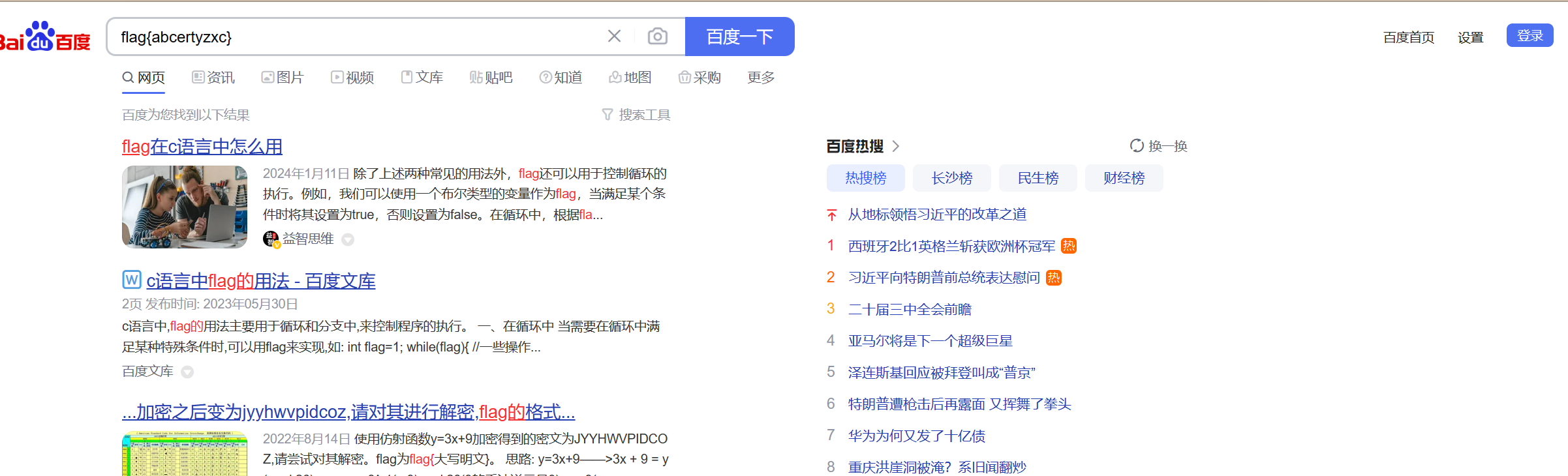This screenshot has width=1568, height=476.
Task: Click the 登录 button
Action: pyautogui.click(x=1530, y=35)
